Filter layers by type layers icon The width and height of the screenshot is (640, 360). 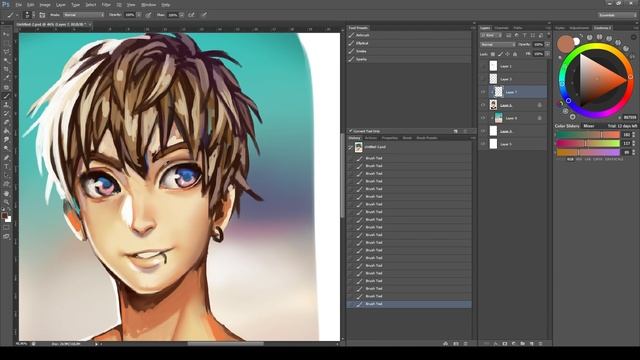(525, 36)
